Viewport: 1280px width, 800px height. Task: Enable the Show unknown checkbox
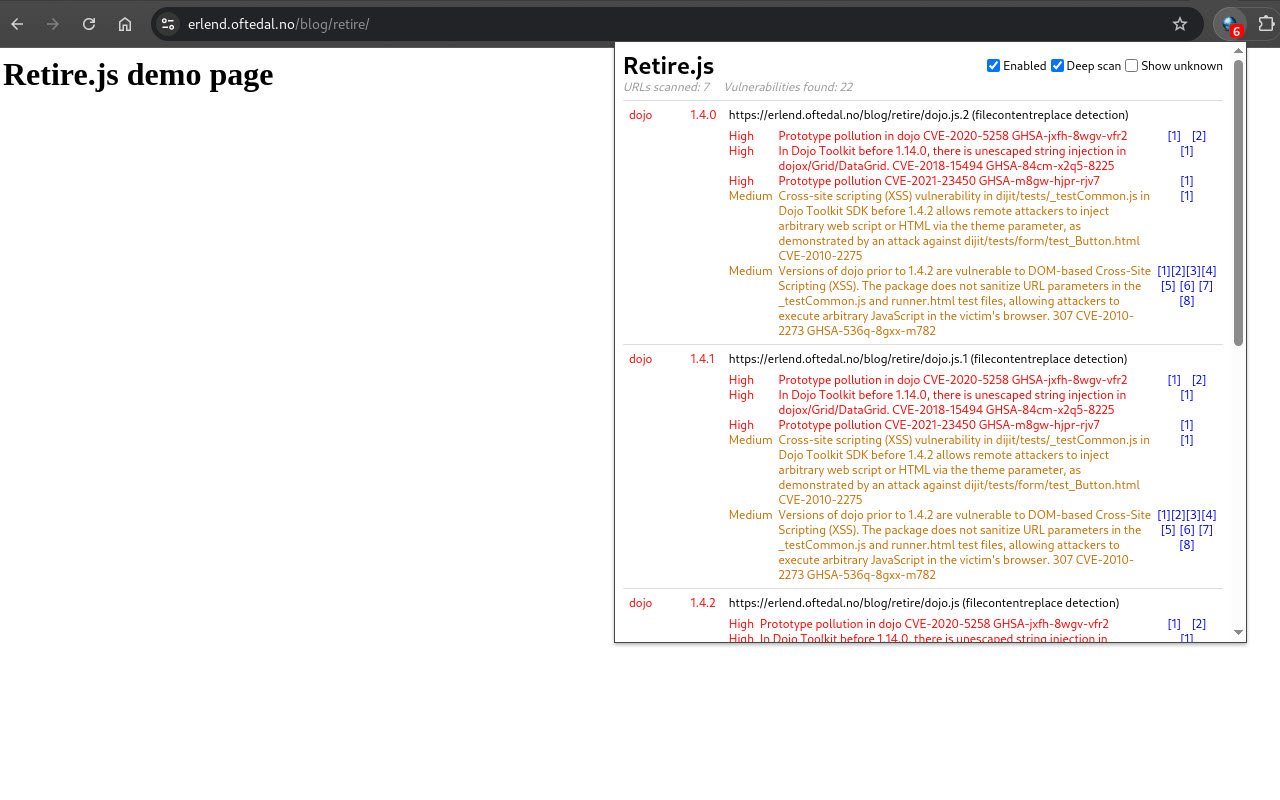coord(1131,65)
